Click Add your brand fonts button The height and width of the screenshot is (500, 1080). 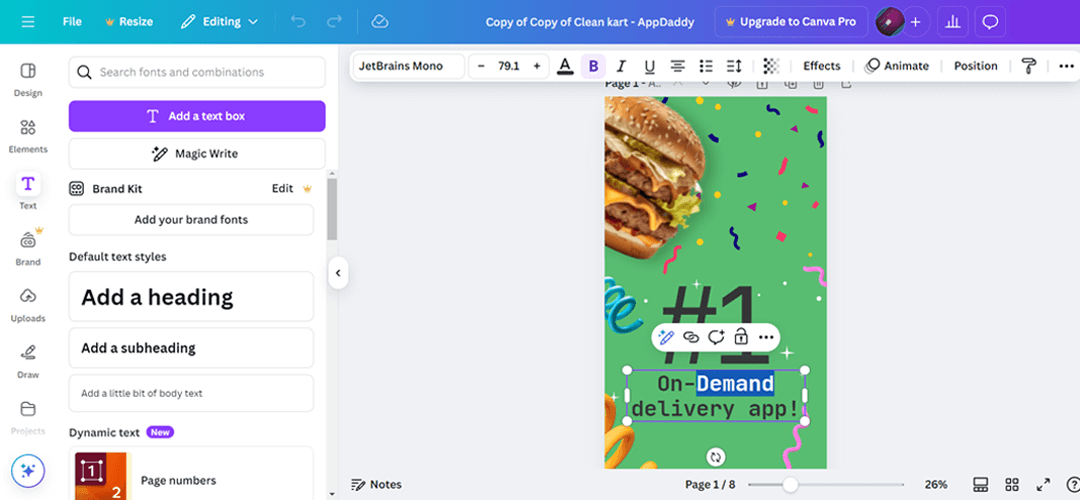tap(191, 220)
